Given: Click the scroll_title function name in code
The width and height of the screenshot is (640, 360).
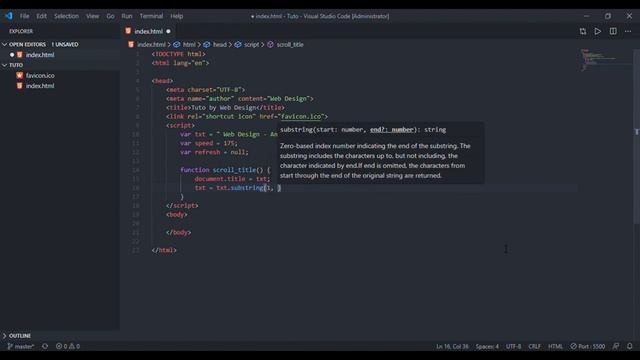Looking at the screenshot, I should (x=234, y=170).
